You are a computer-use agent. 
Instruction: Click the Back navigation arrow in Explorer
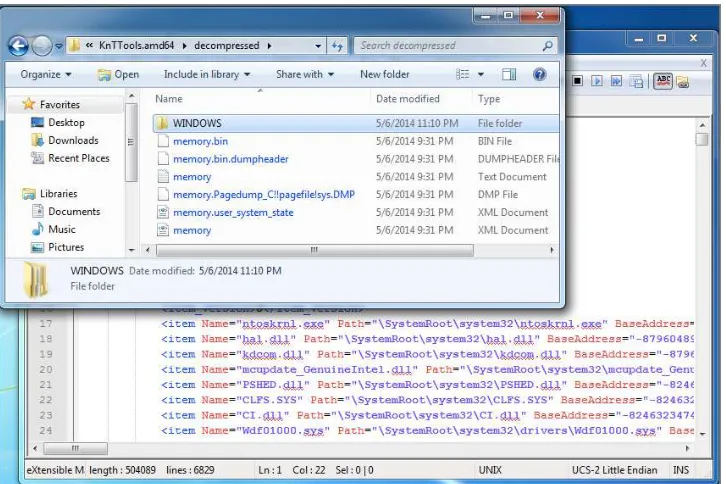click(x=19, y=46)
